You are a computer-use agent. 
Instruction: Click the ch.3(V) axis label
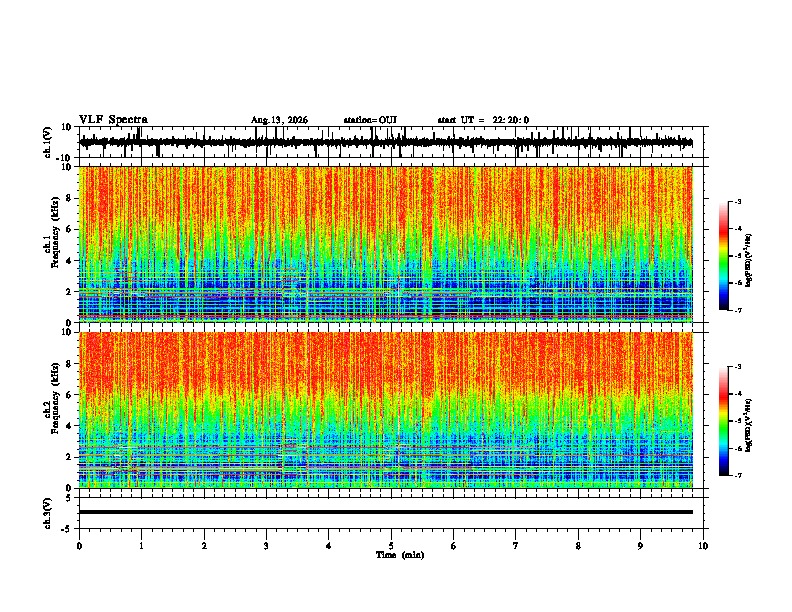(x=48, y=513)
